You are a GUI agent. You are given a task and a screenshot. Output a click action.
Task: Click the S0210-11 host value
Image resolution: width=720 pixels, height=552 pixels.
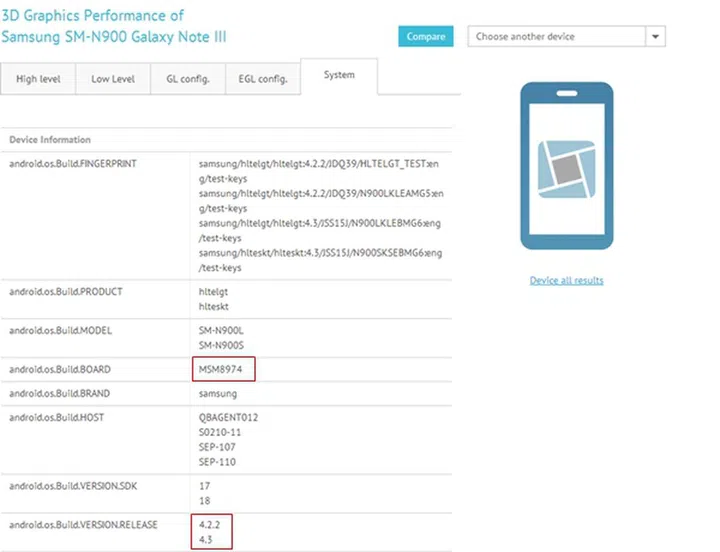(220, 432)
